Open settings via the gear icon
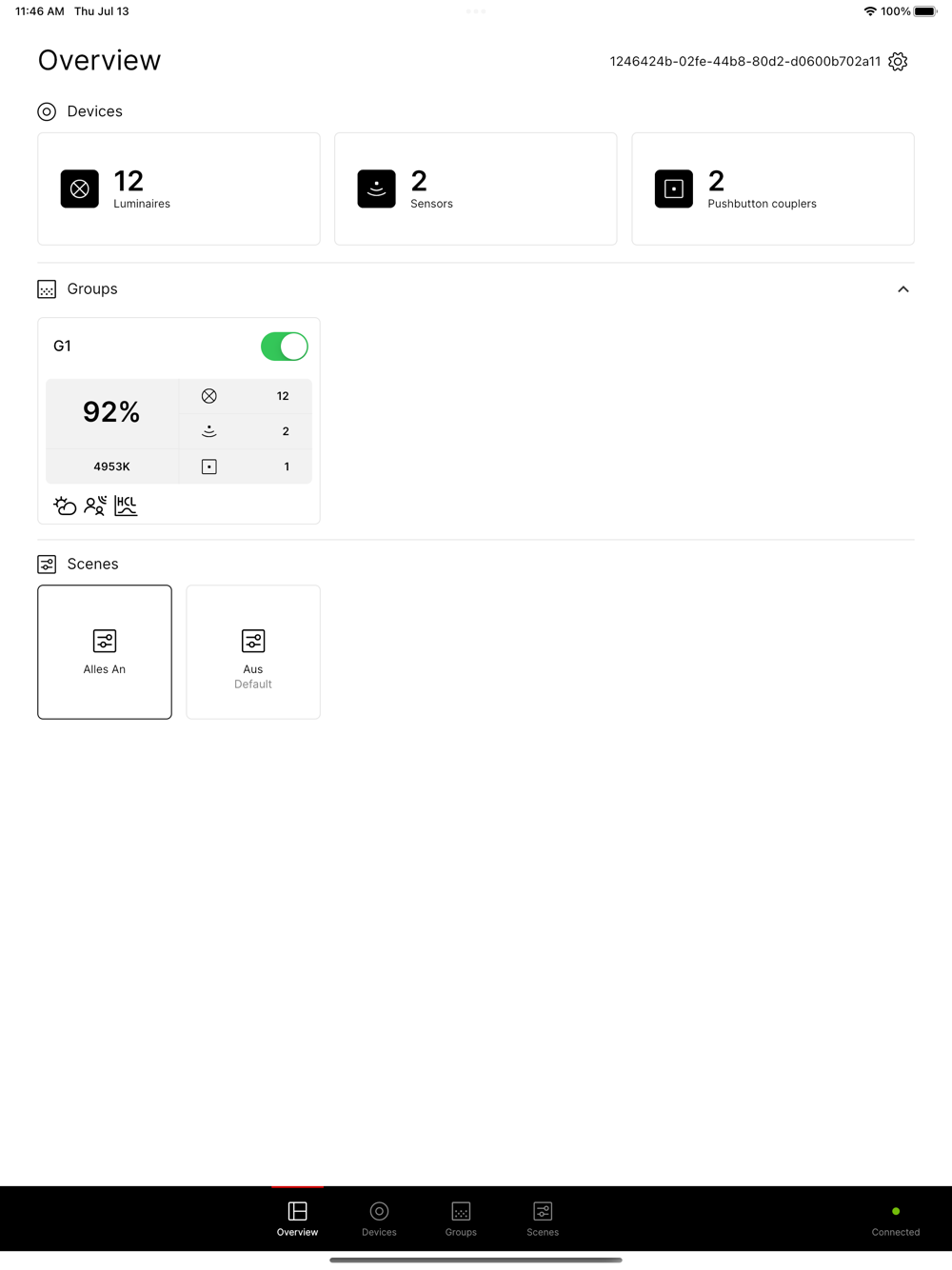The height and width of the screenshot is (1270, 952). click(x=898, y=62)
